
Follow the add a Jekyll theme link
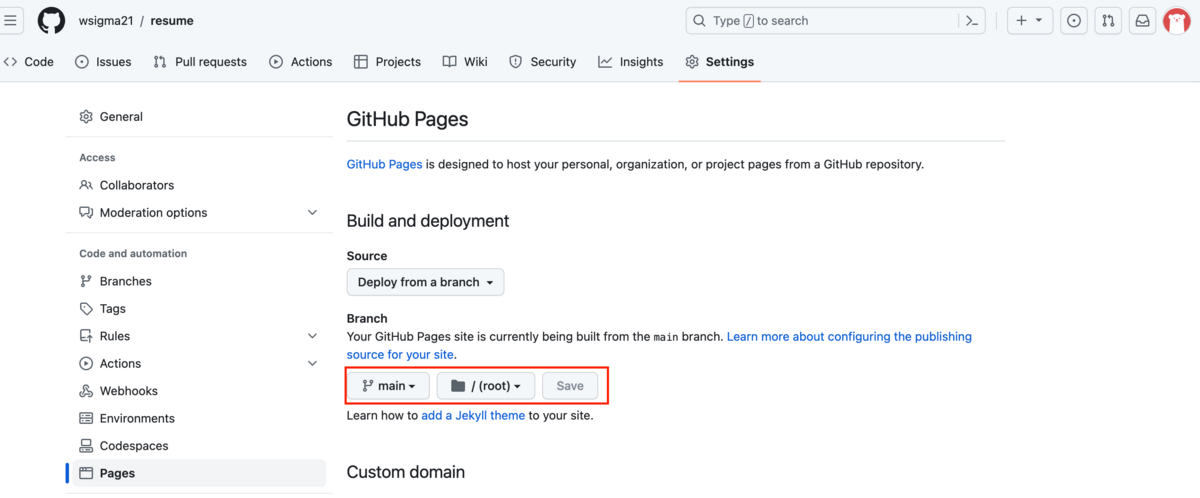(472, 415)
